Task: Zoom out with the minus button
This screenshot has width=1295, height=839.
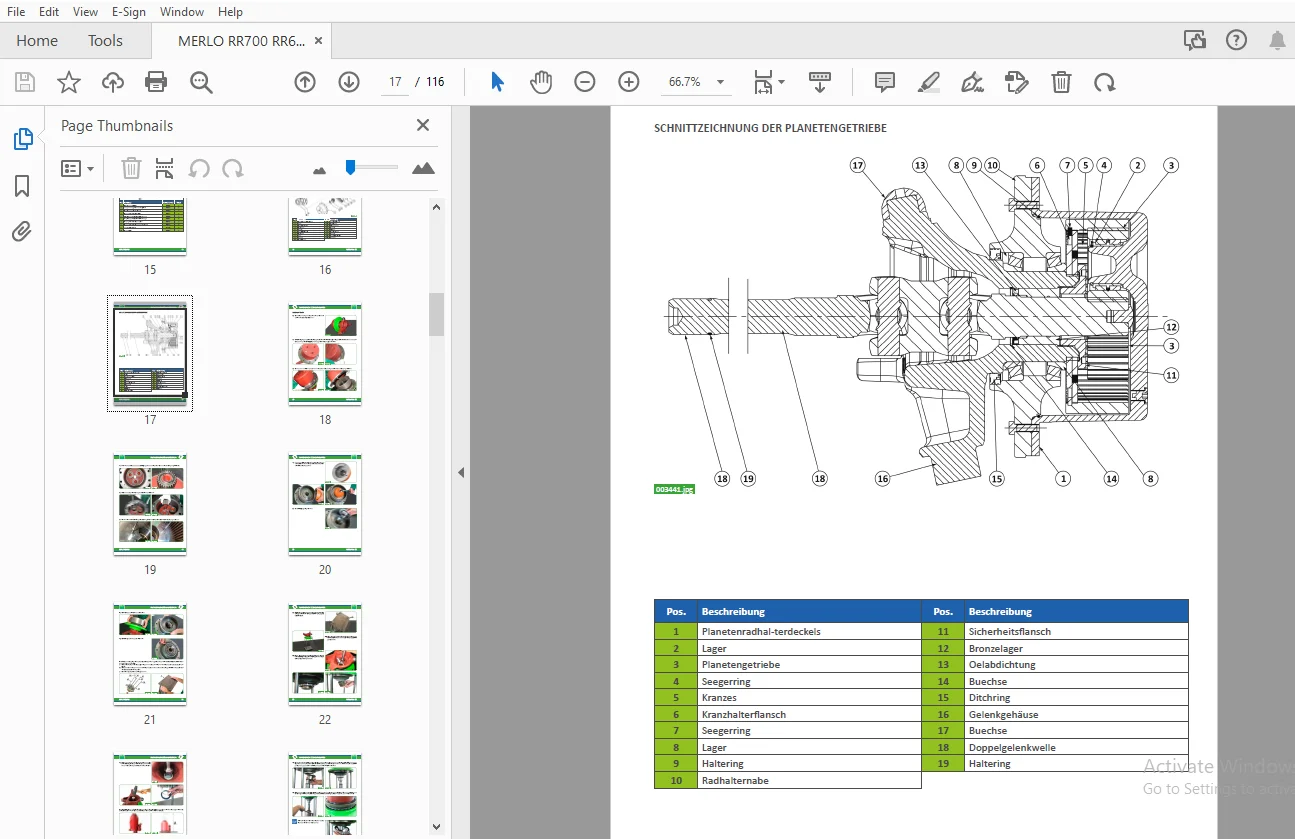Action: [x=585, y=82]
